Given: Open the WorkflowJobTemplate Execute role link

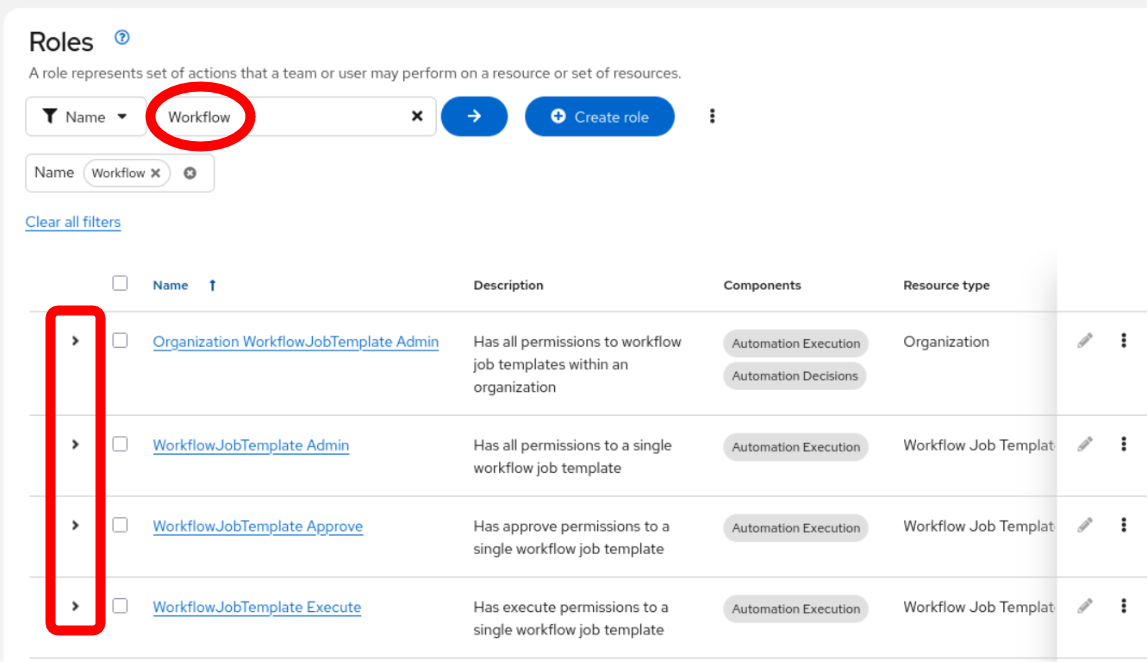Looking at the screenshot, I should [257, 607].
